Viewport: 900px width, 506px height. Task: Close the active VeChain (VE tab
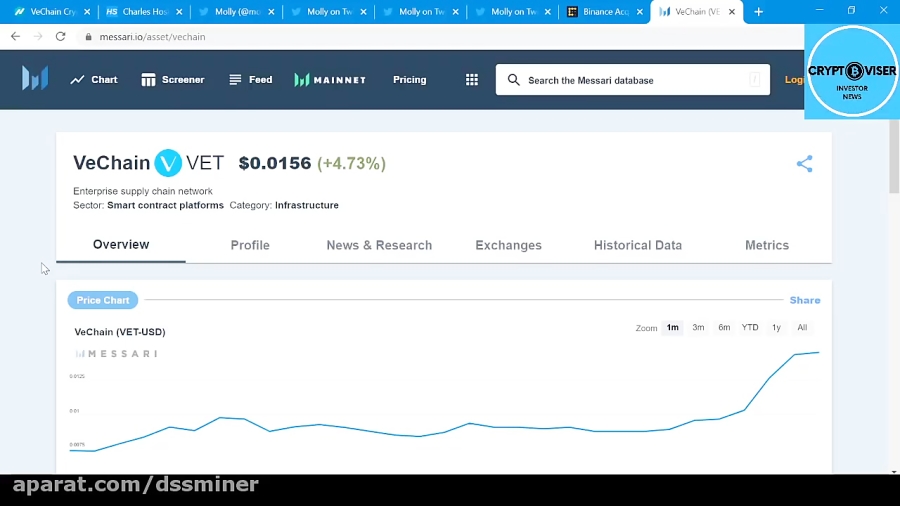tap(732, 11)
